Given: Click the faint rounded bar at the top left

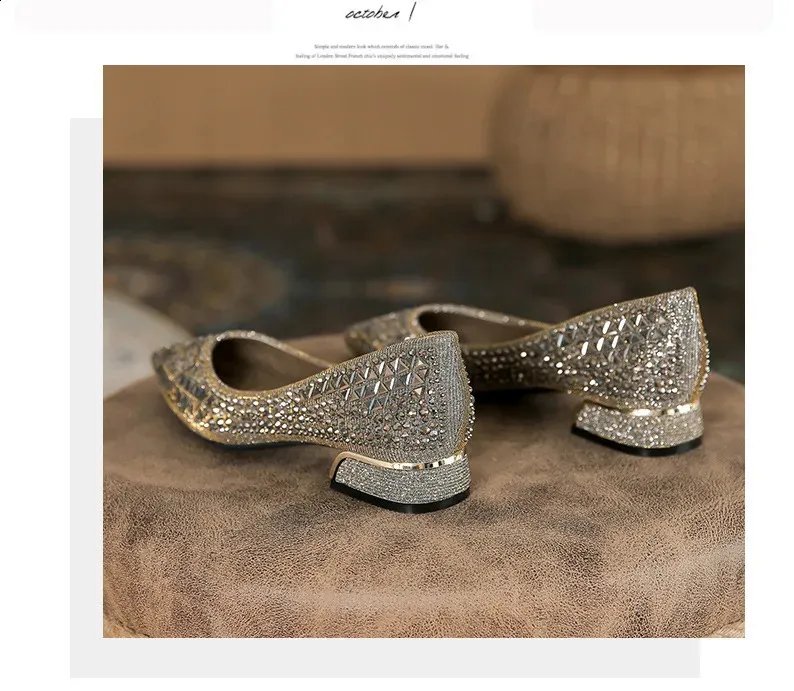Looking at the screenshot, I should (143, 15).
